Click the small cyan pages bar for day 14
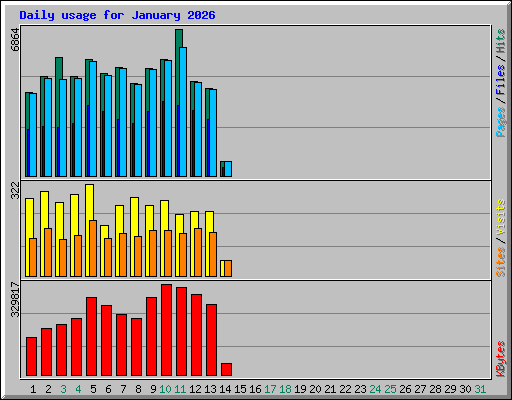Screen dimensions: 512x400 point(228,169)
